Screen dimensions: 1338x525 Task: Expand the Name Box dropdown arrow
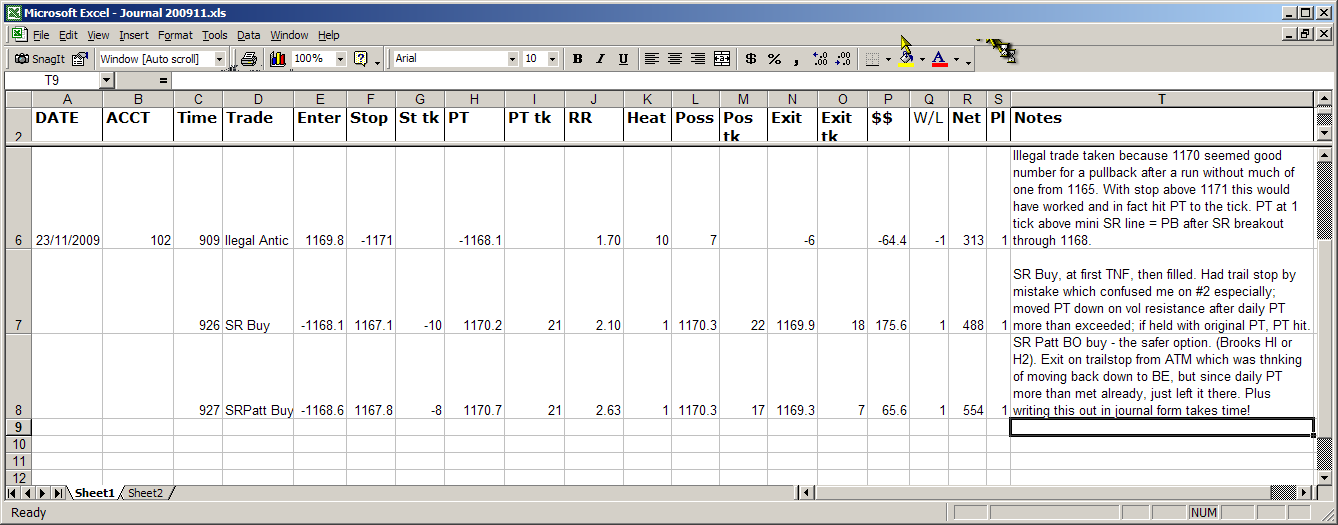107,80
